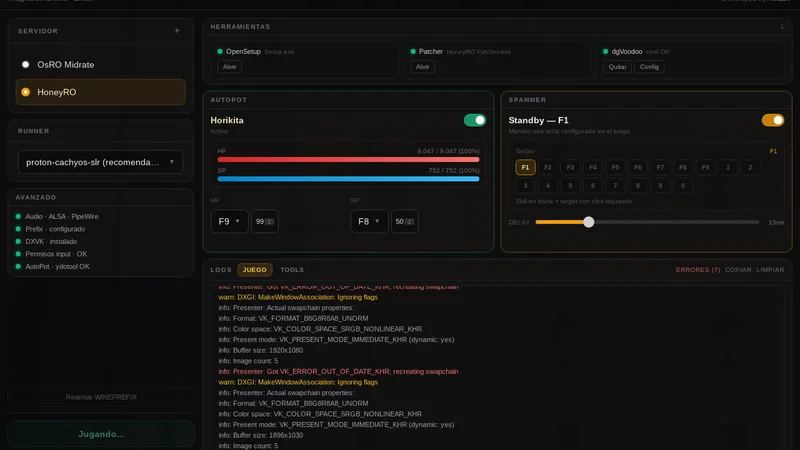Image resolution: width=800 pixels, height=450 pixels.
Task: Click the OpenSetup green status dot
Action: tap(220, 52)
